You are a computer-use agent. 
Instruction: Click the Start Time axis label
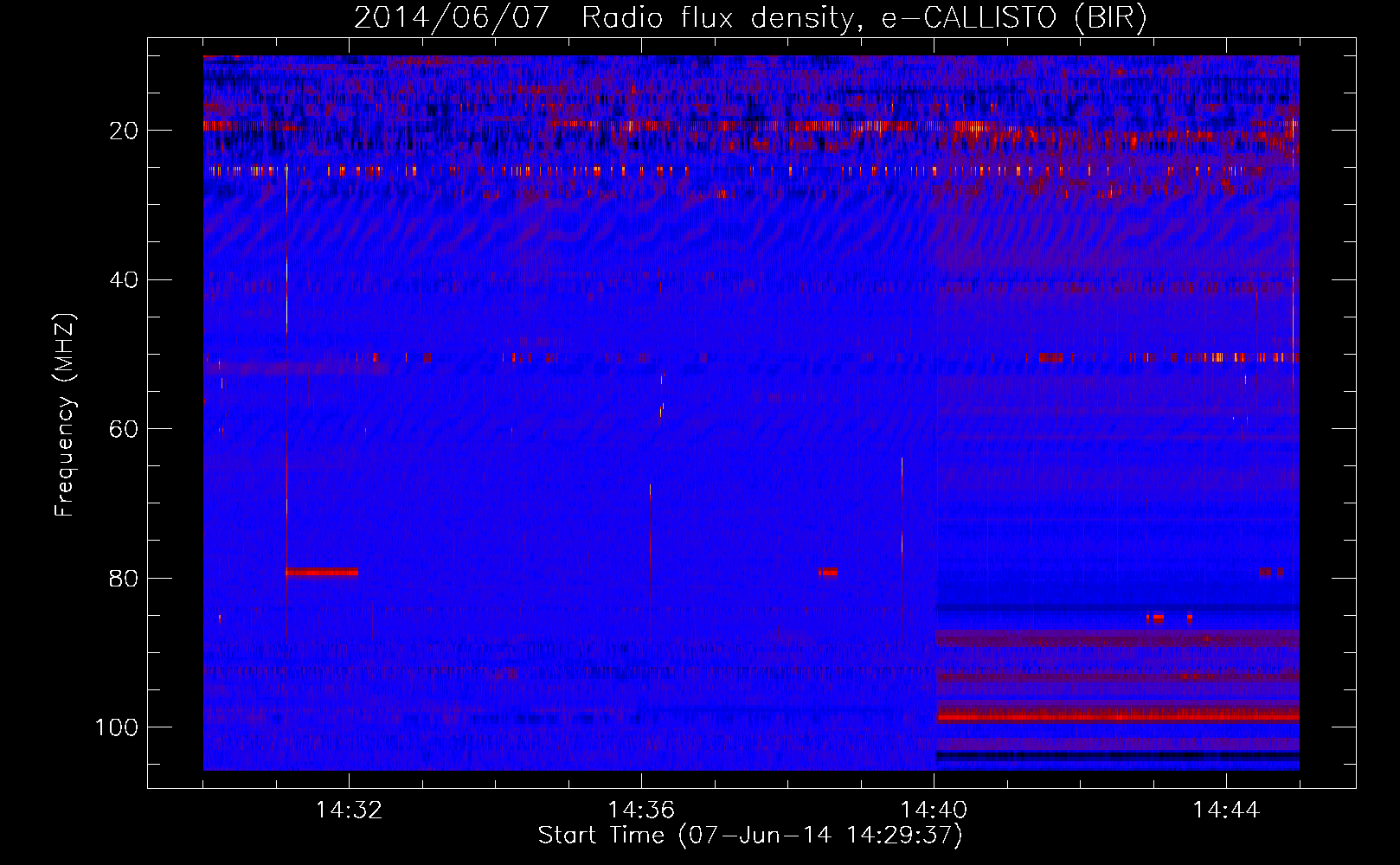point(750,836)
